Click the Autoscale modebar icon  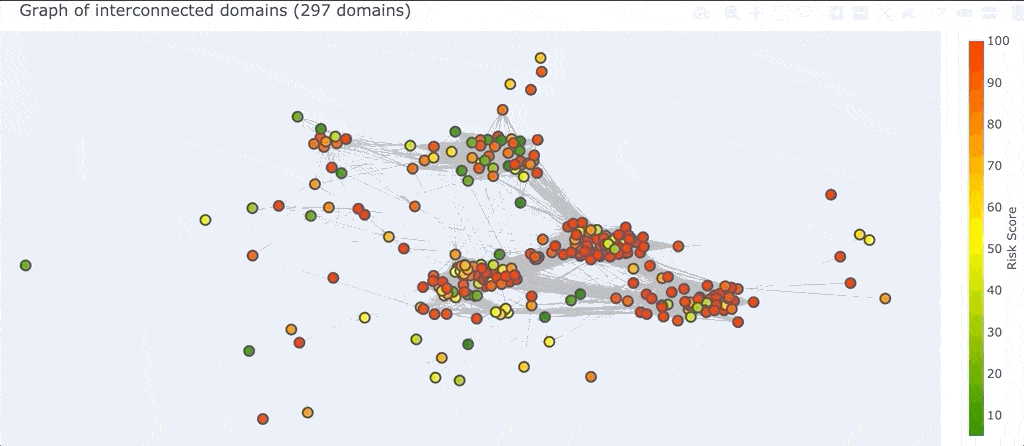(x=885, y=13)
